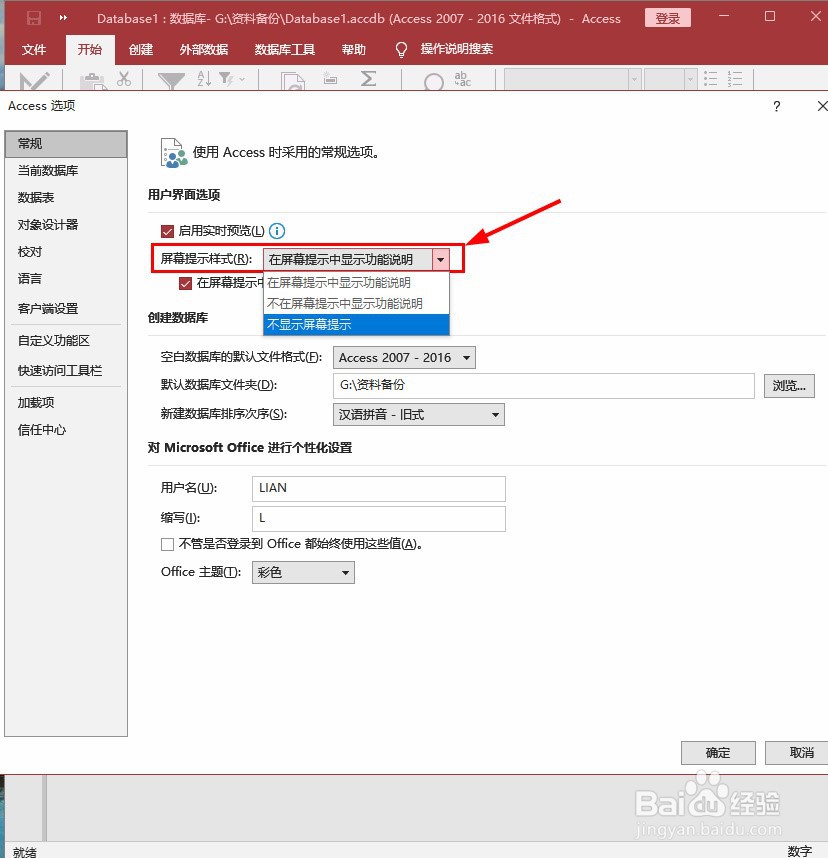
Task: Choose 不显示屏幕提示 option
Action: pos(356,324)
